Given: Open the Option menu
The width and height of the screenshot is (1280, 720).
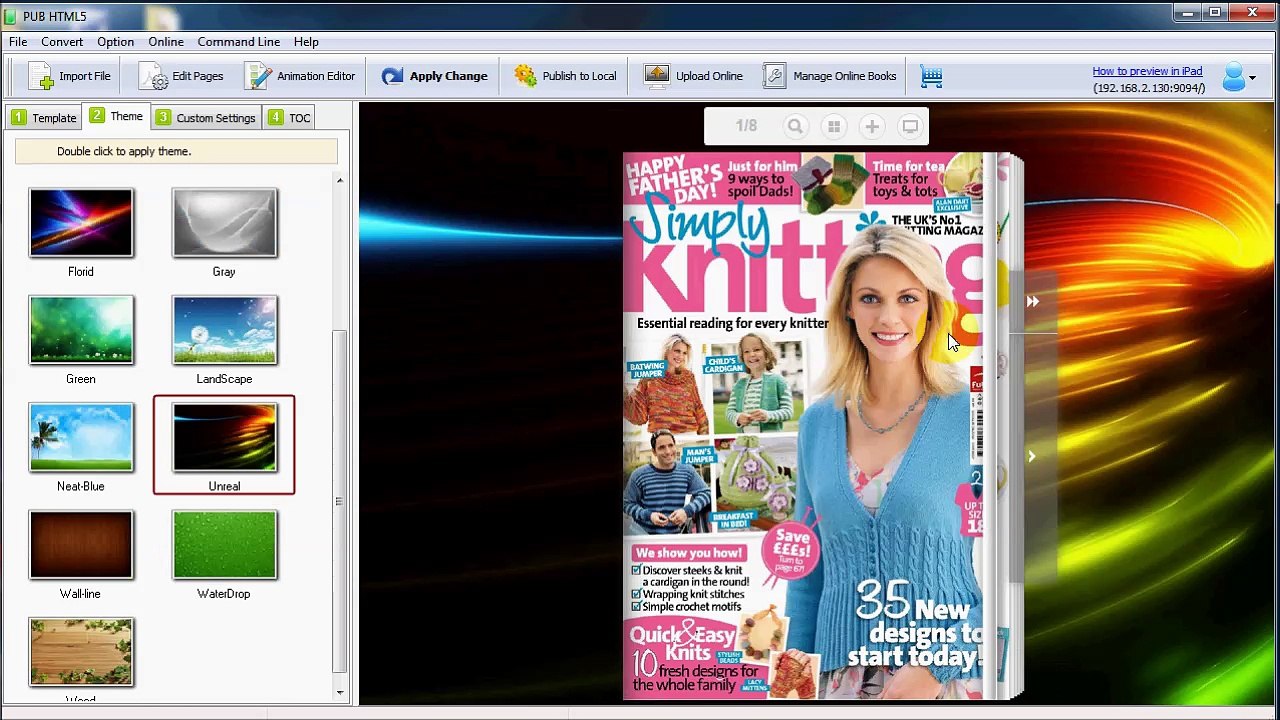Looking at the screenshot, I should [115, 42].
